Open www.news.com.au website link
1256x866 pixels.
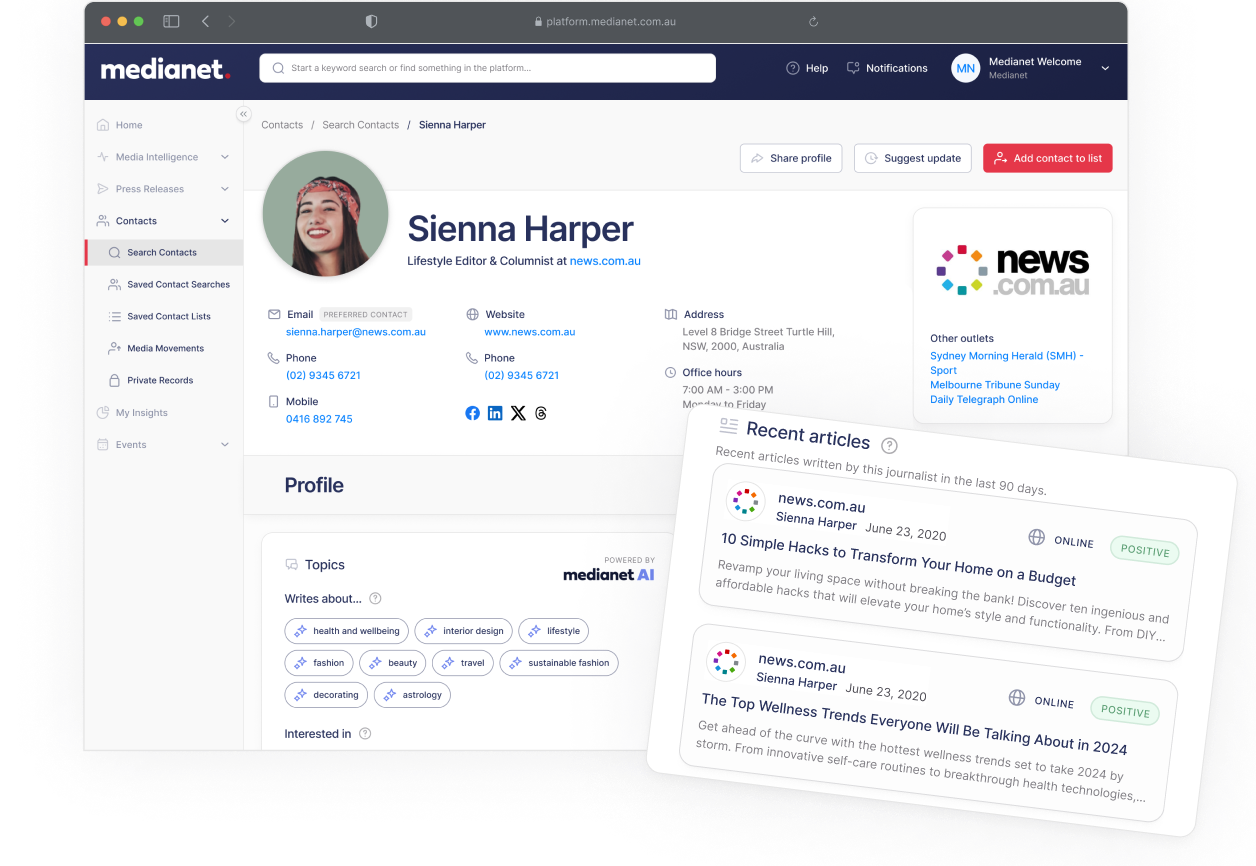[x=529, y=331]
